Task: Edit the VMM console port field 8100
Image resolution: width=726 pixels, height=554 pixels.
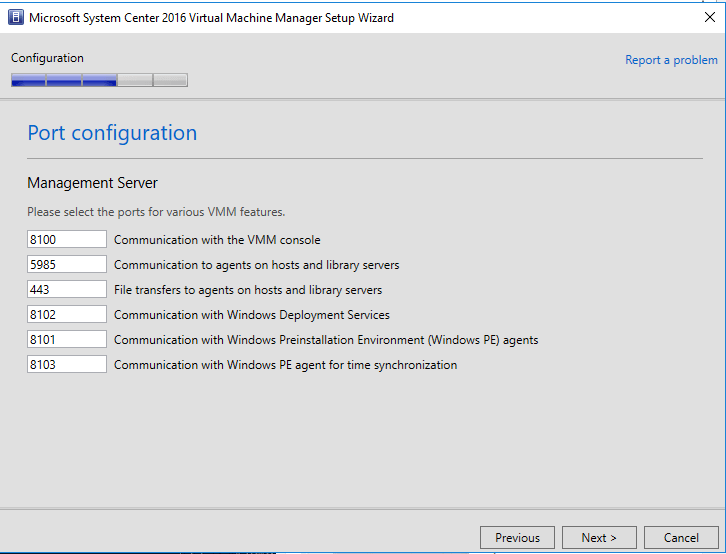Action: click(x=67, y=239)
